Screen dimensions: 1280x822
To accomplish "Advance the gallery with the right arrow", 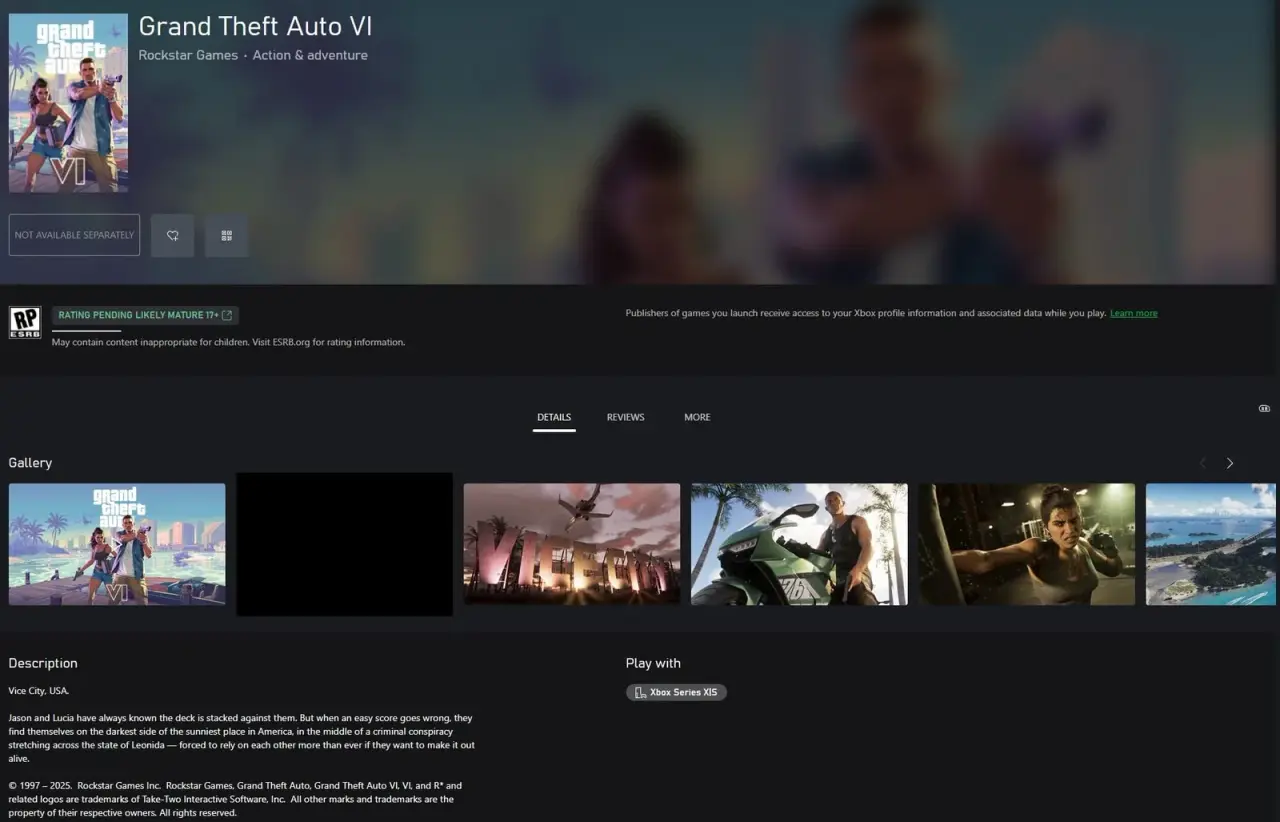I will pos(1230,463).
